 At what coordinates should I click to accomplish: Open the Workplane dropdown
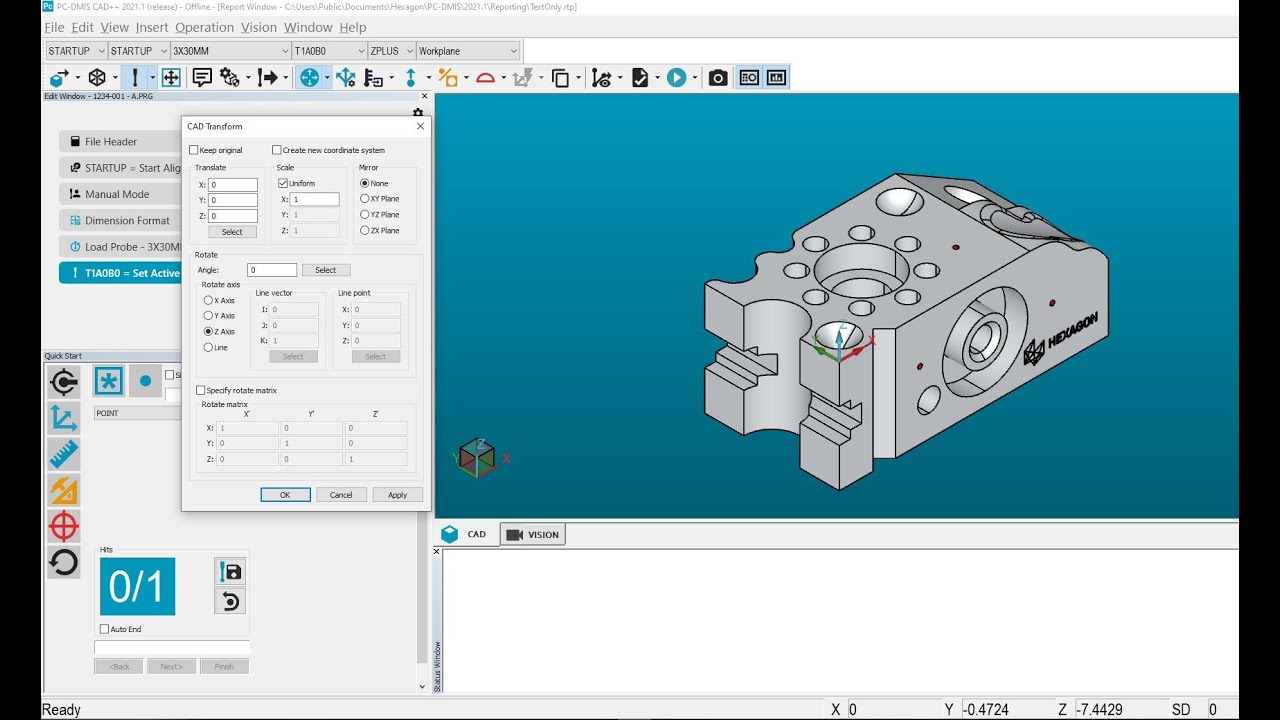[x=469, y=50]
